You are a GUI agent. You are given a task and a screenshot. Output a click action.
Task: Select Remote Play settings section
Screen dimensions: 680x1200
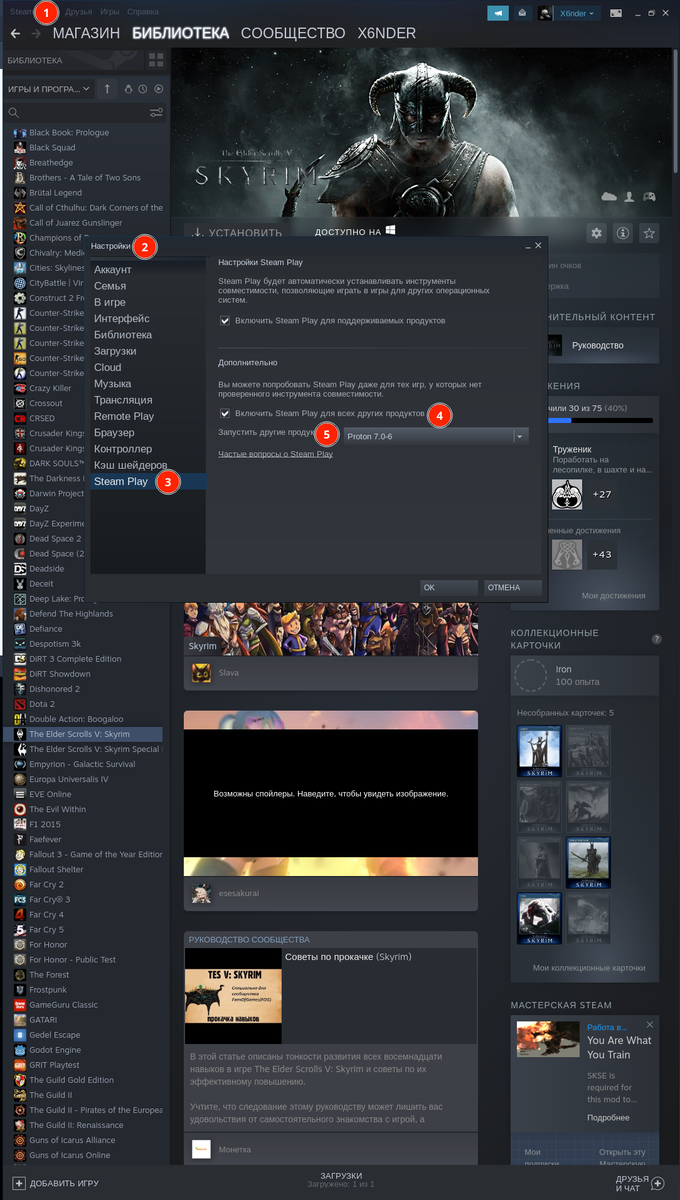coord(147,416)
